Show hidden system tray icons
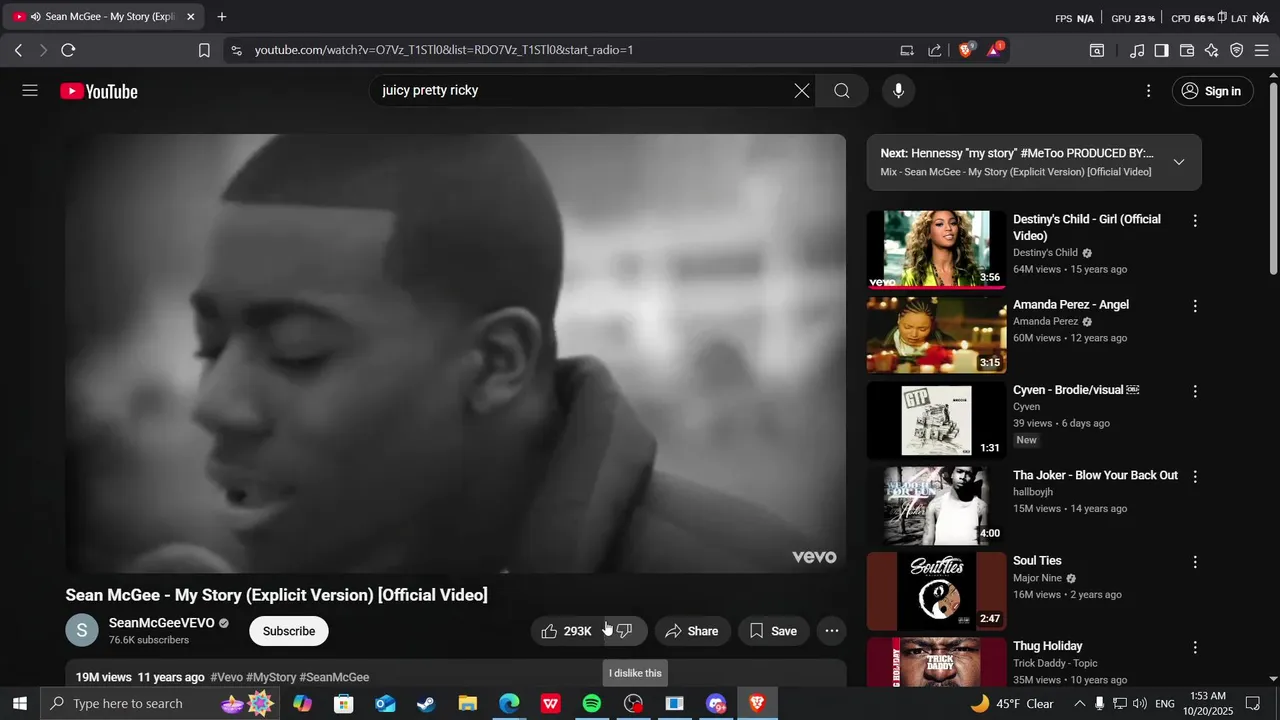This screenshot has height=720, width=1280. point(1079,704)
